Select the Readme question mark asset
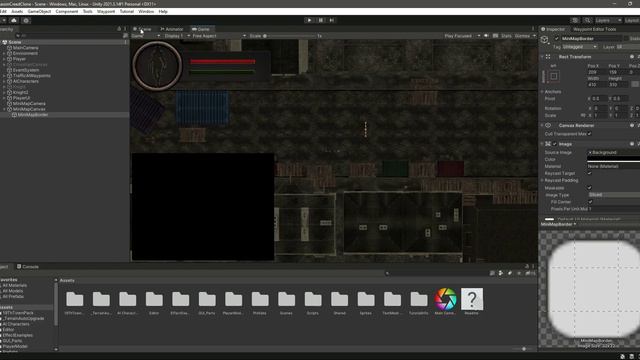Viewport: 640px width, 360px height. 472,301
